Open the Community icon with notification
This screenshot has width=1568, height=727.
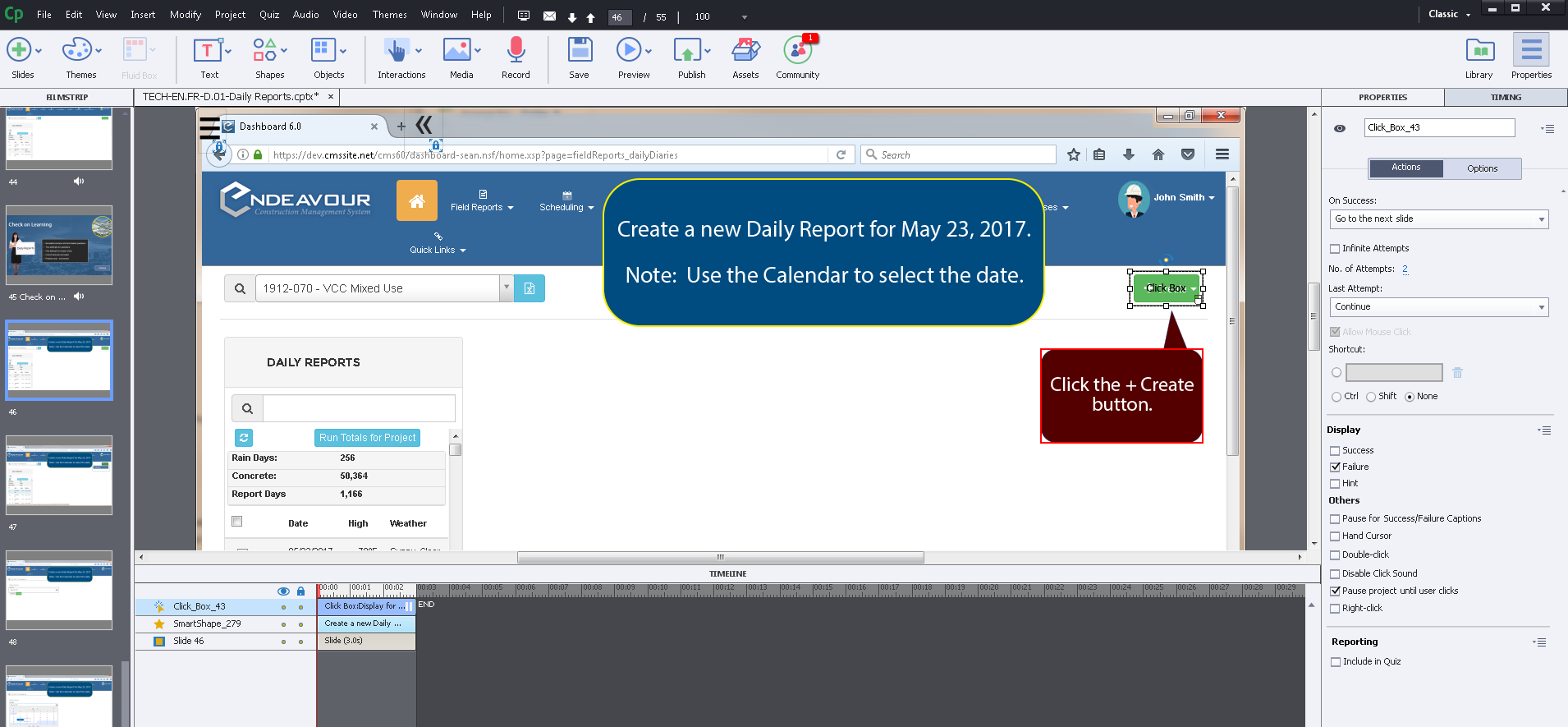797,52
